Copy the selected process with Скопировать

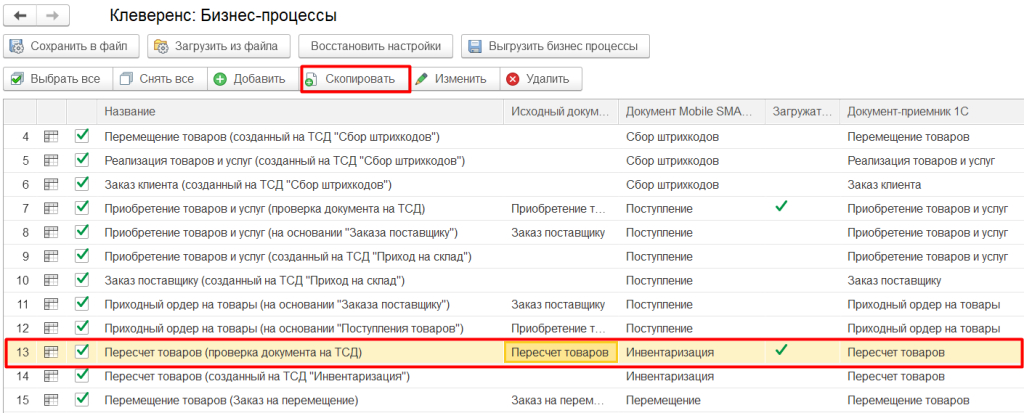(x=355, y=79)
